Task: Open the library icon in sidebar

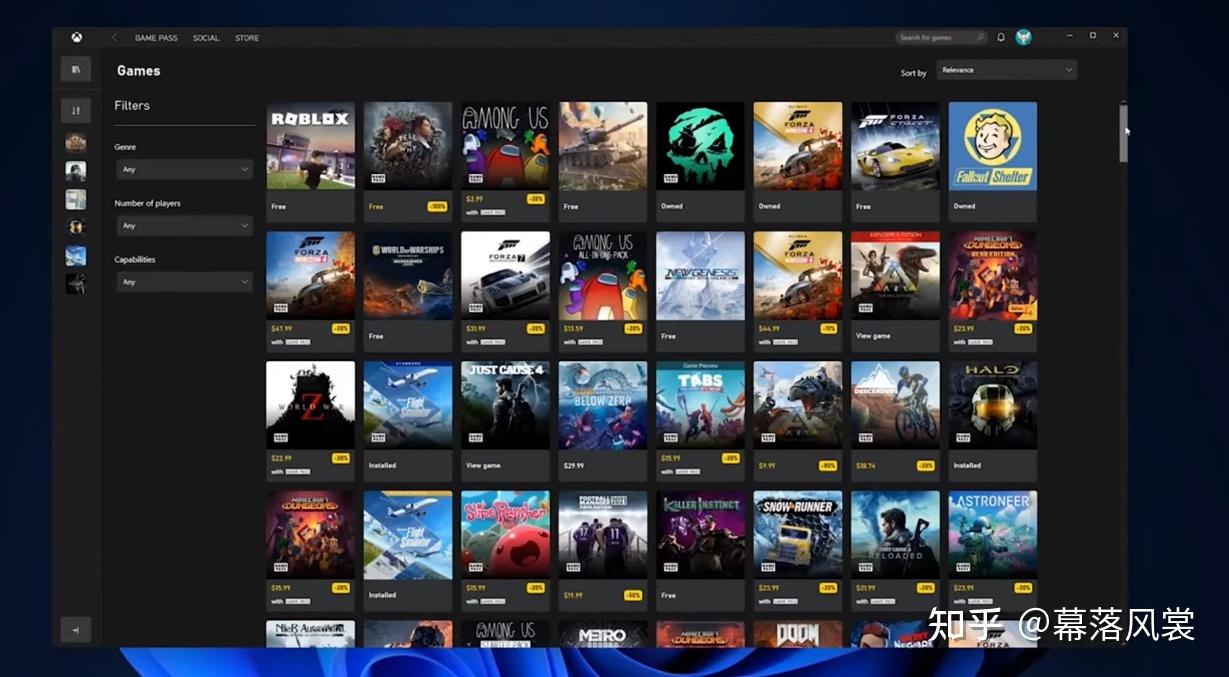Action: coord(76,69)
